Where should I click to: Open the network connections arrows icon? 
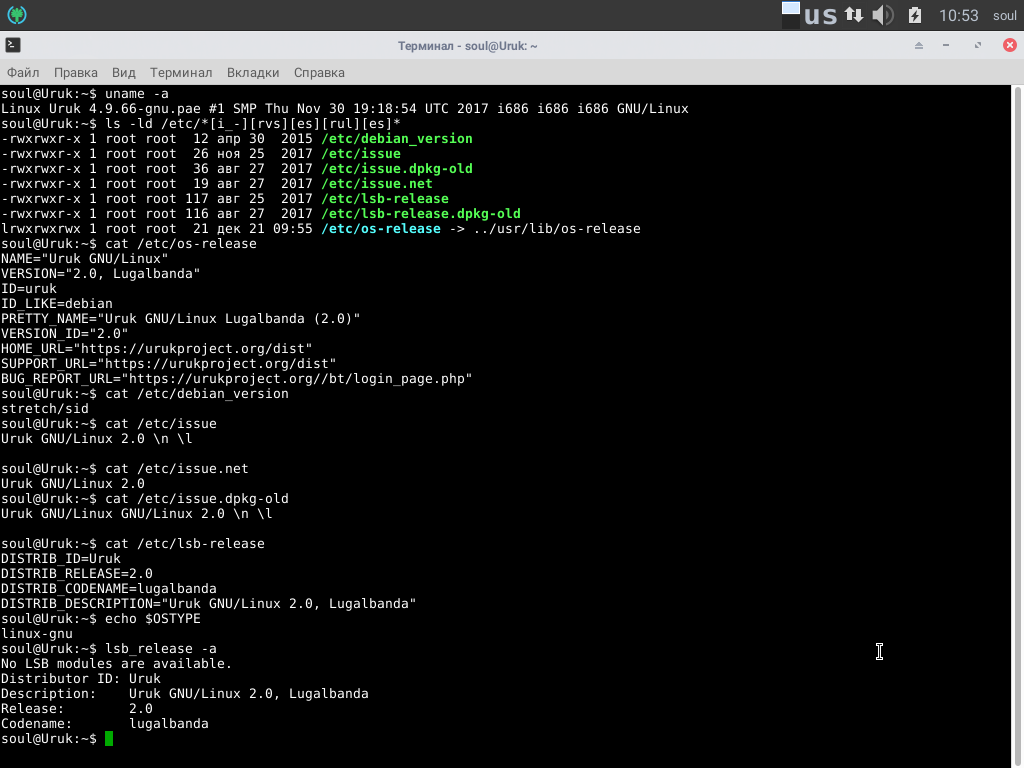[854, 15]
